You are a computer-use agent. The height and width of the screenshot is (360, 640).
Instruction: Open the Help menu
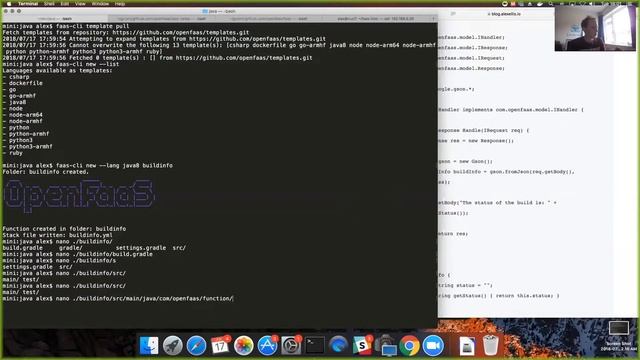tap(120, 3)
